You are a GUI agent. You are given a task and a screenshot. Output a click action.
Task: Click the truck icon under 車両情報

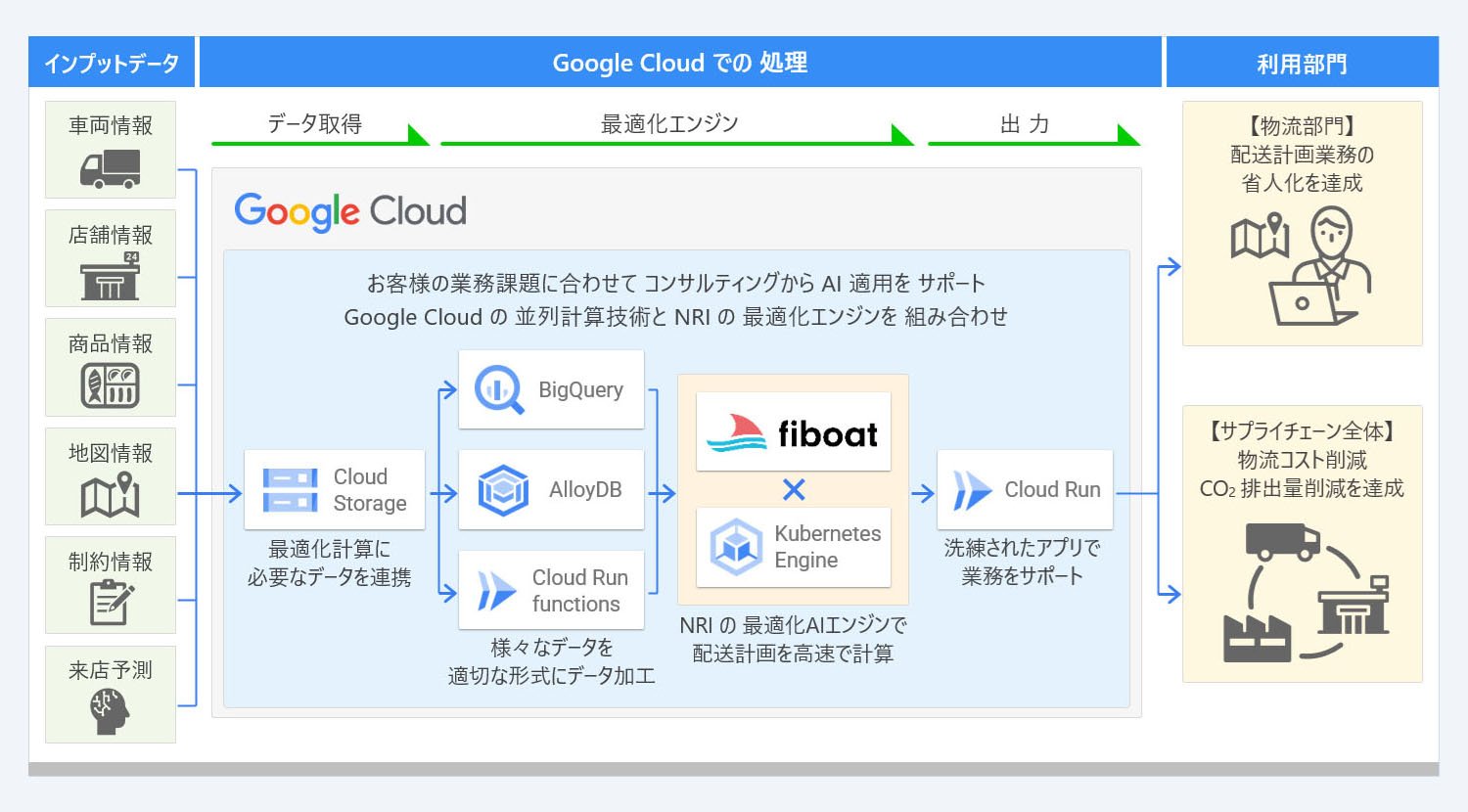tap(110, 168)
